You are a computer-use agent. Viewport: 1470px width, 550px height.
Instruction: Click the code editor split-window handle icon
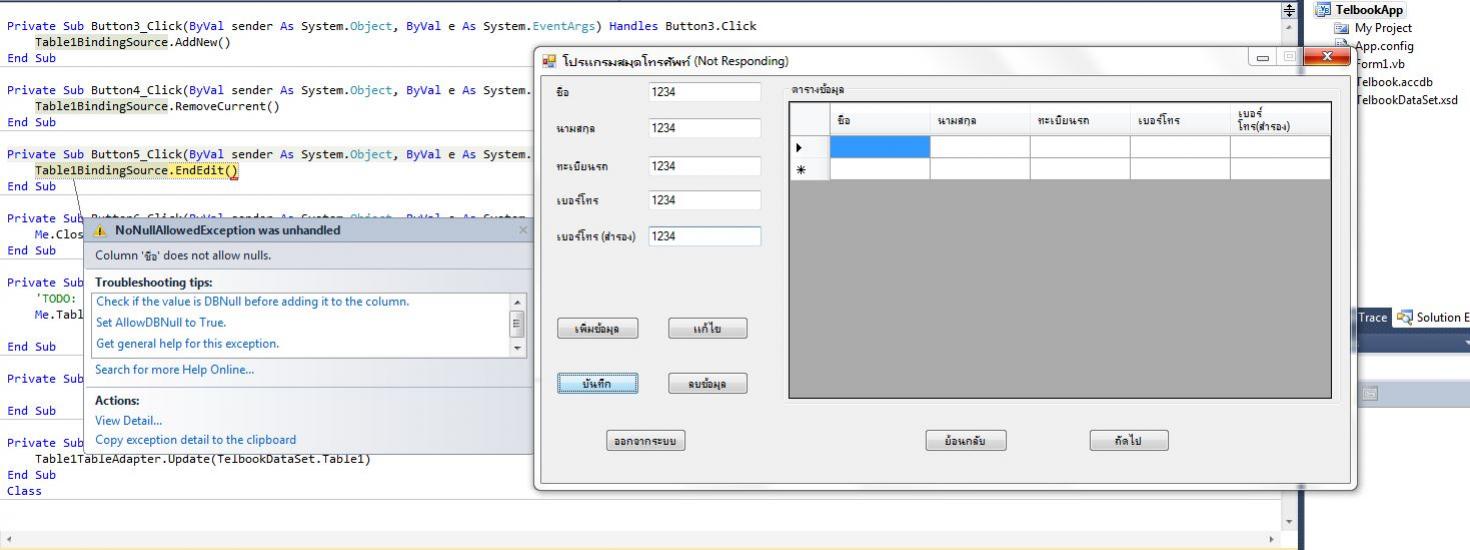1290,9
